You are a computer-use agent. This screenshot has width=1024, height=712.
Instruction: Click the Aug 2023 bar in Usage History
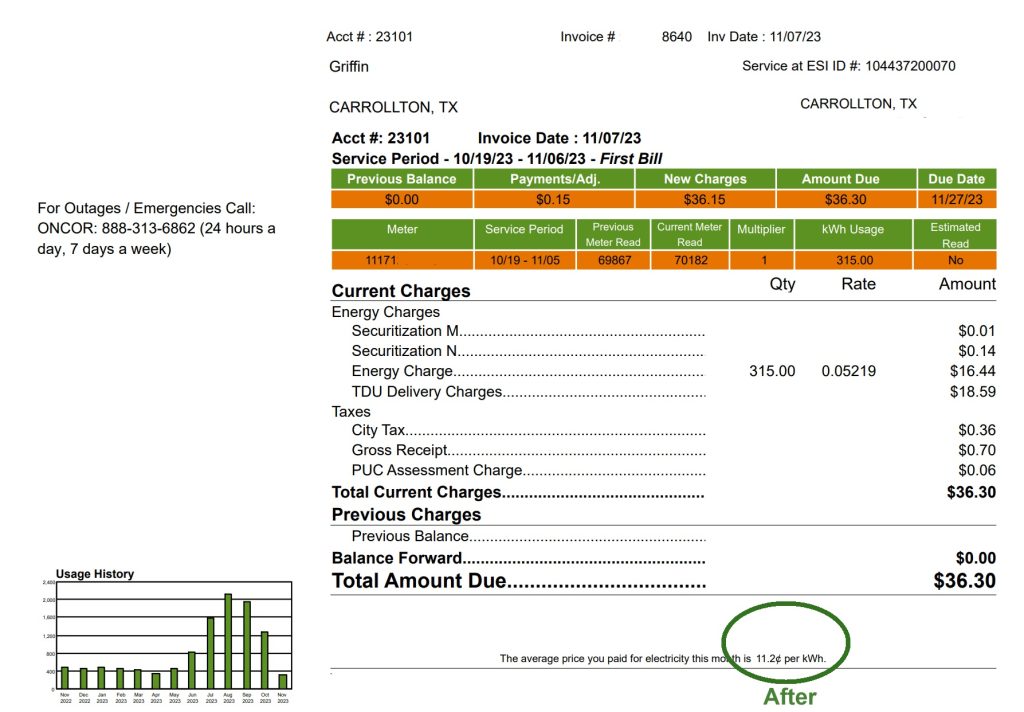(228, 641)
